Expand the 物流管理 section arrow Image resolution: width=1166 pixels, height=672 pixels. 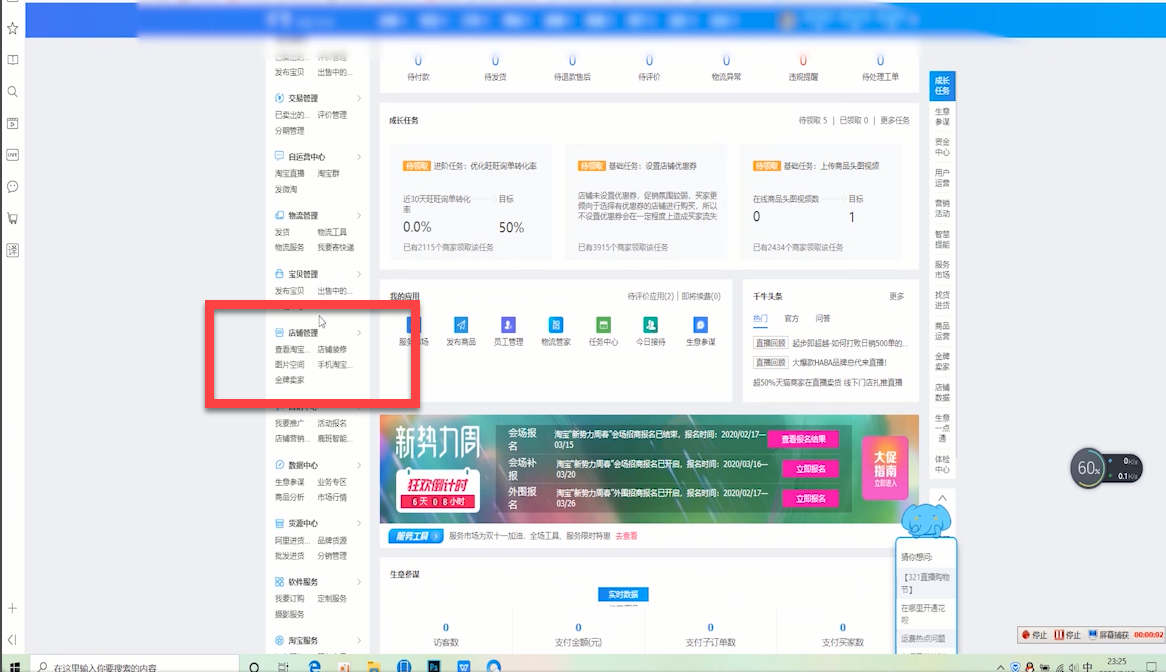pos(359,215)
